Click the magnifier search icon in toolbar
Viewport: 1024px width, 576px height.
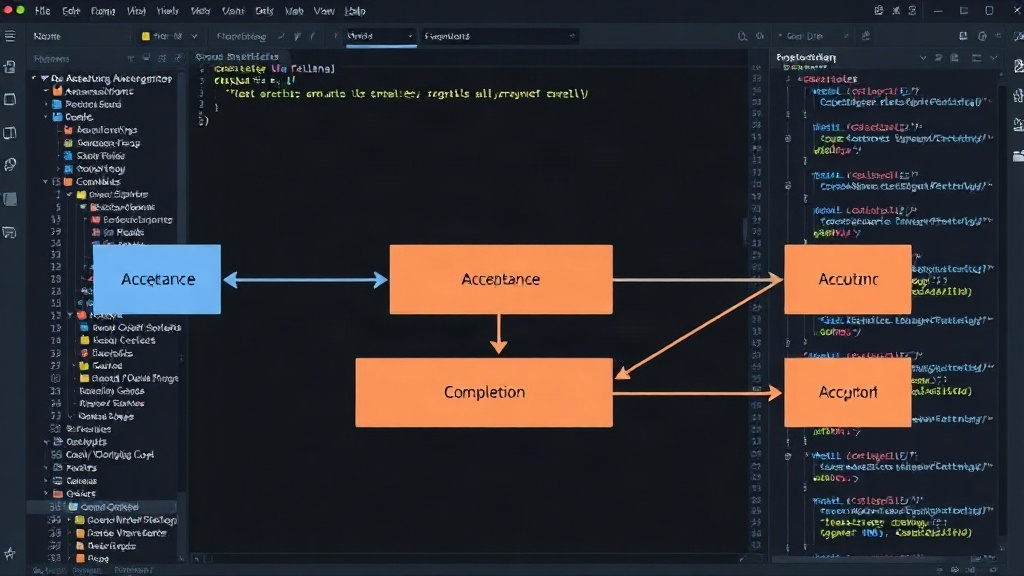click(x=742, y=37)
